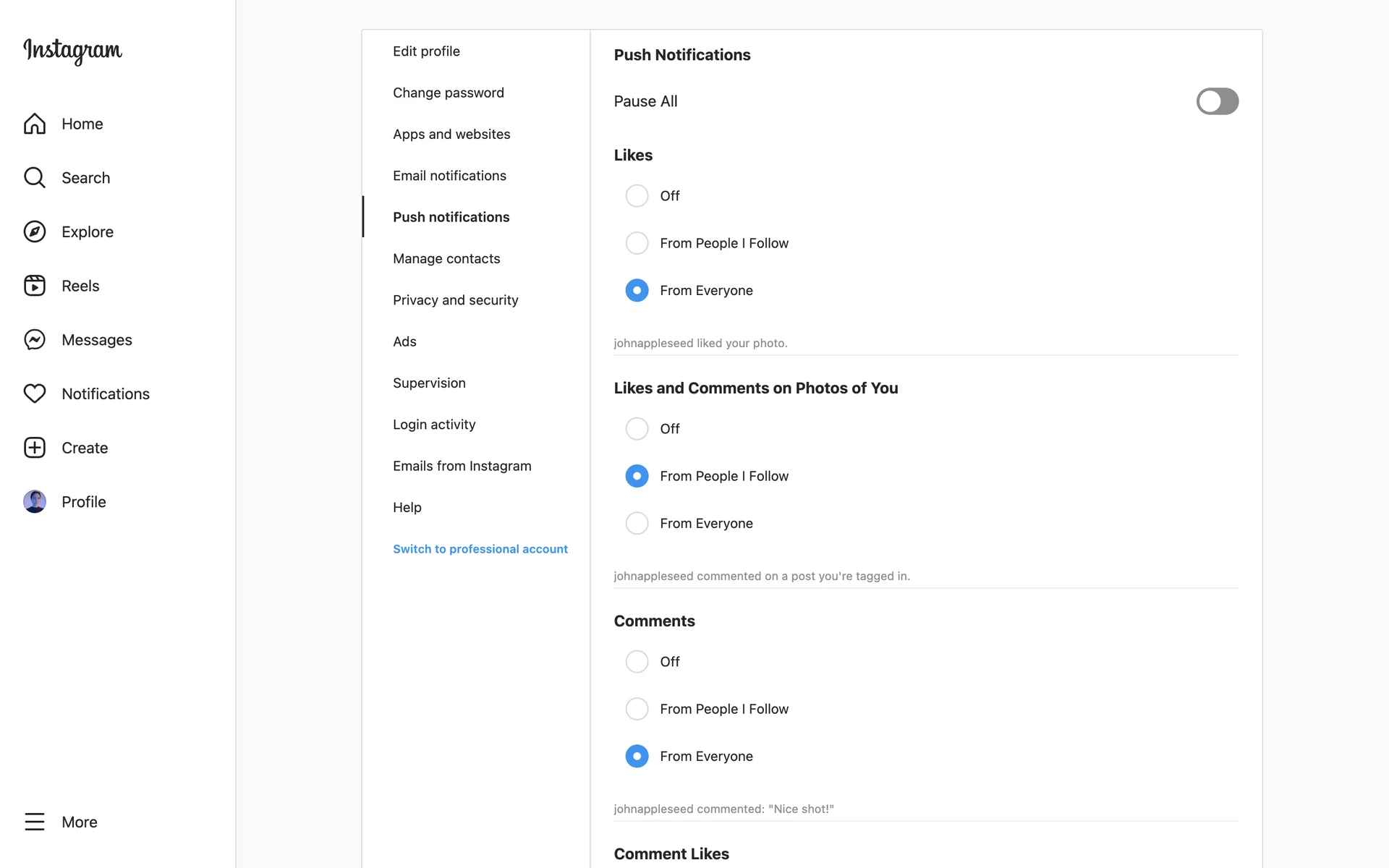Select Off under Likes

coord(637,196)
